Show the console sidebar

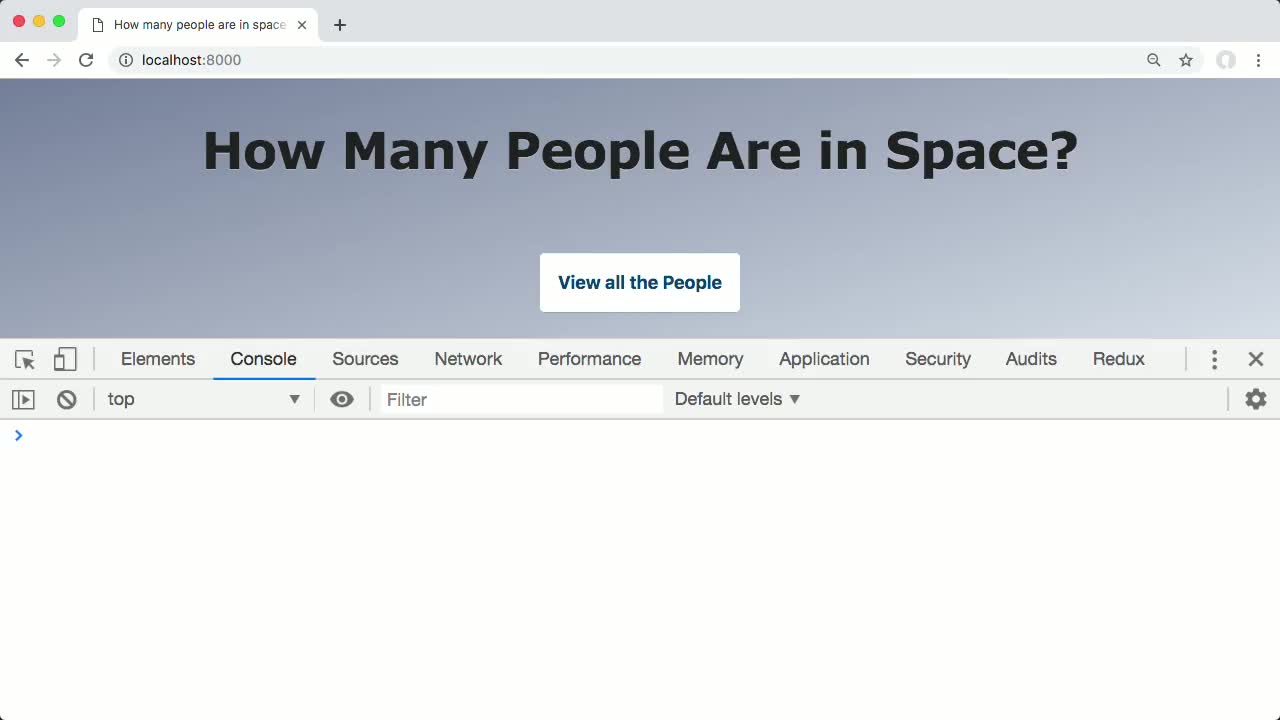tap(23, 399)
